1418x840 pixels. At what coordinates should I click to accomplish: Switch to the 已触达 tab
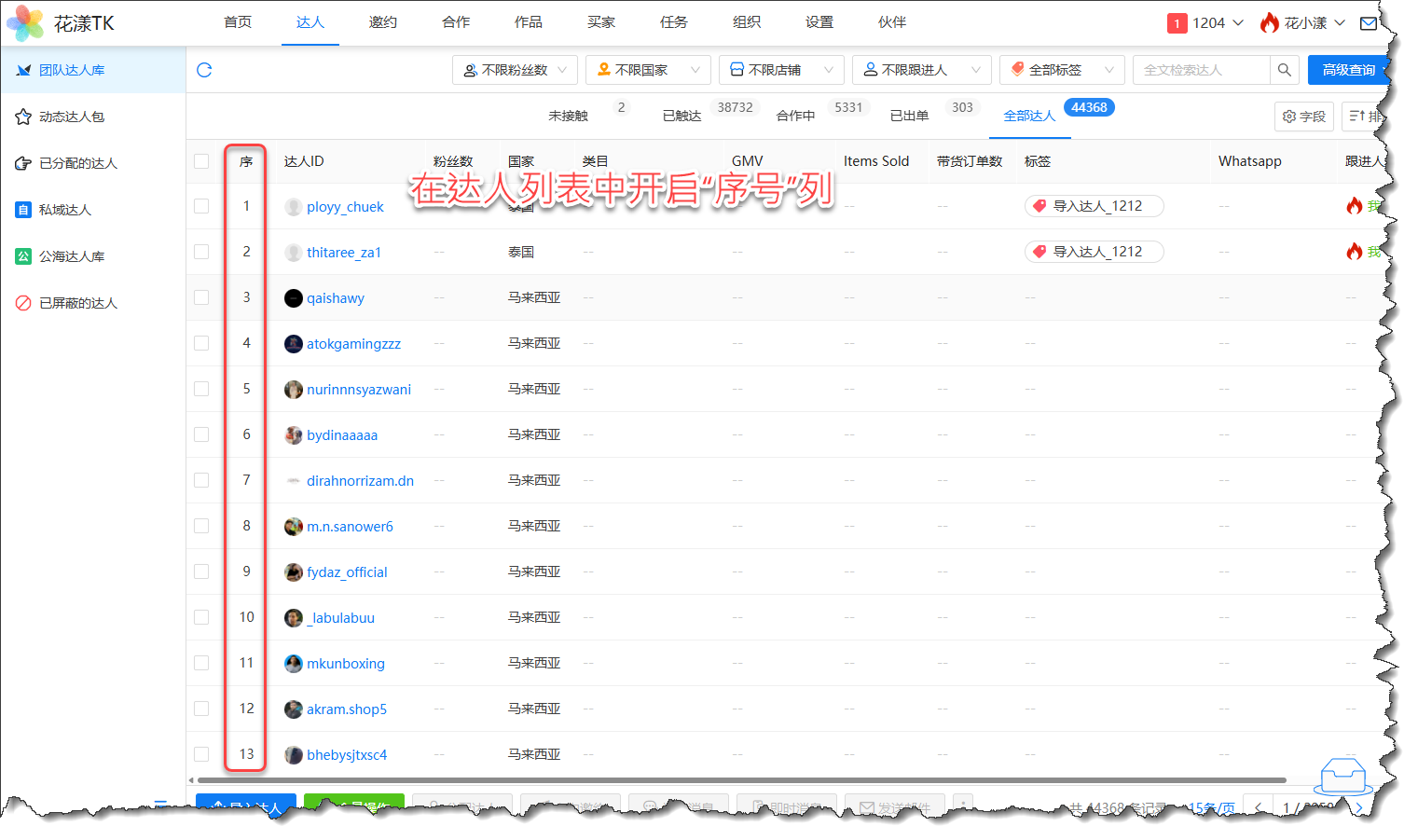coord(681,116)
